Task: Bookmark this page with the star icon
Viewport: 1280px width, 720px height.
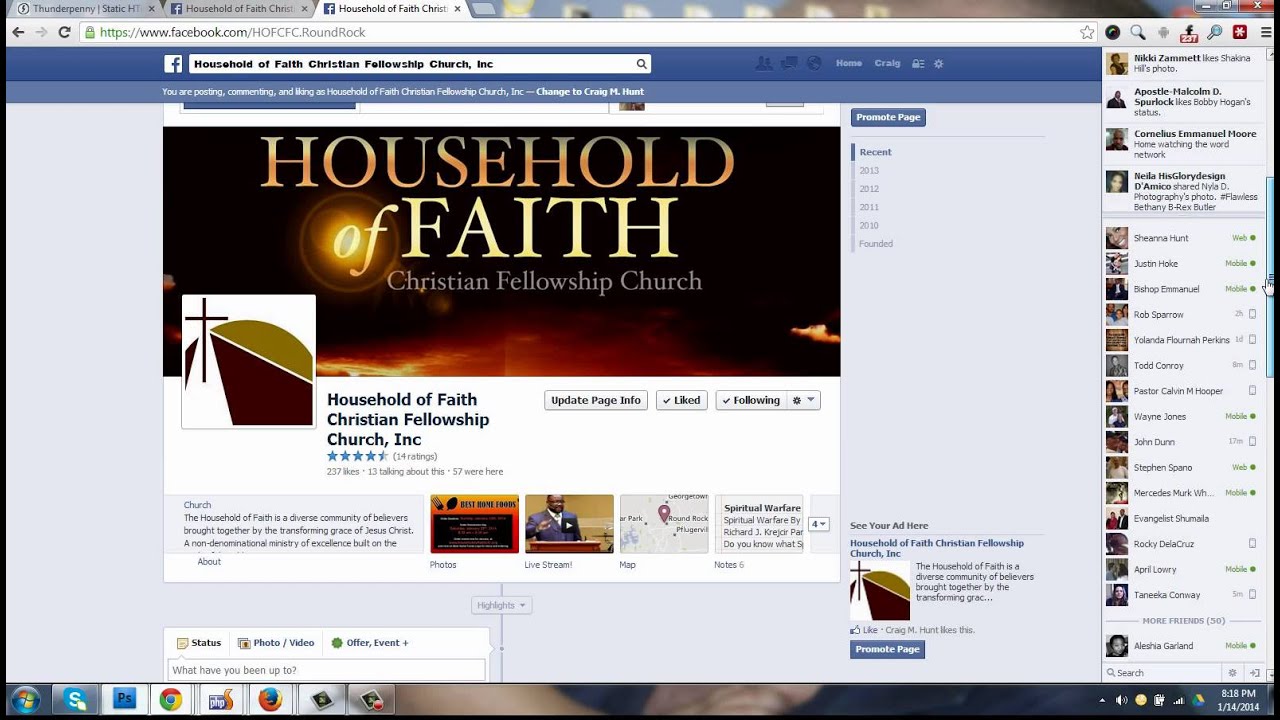Action: pos(1087,32)
